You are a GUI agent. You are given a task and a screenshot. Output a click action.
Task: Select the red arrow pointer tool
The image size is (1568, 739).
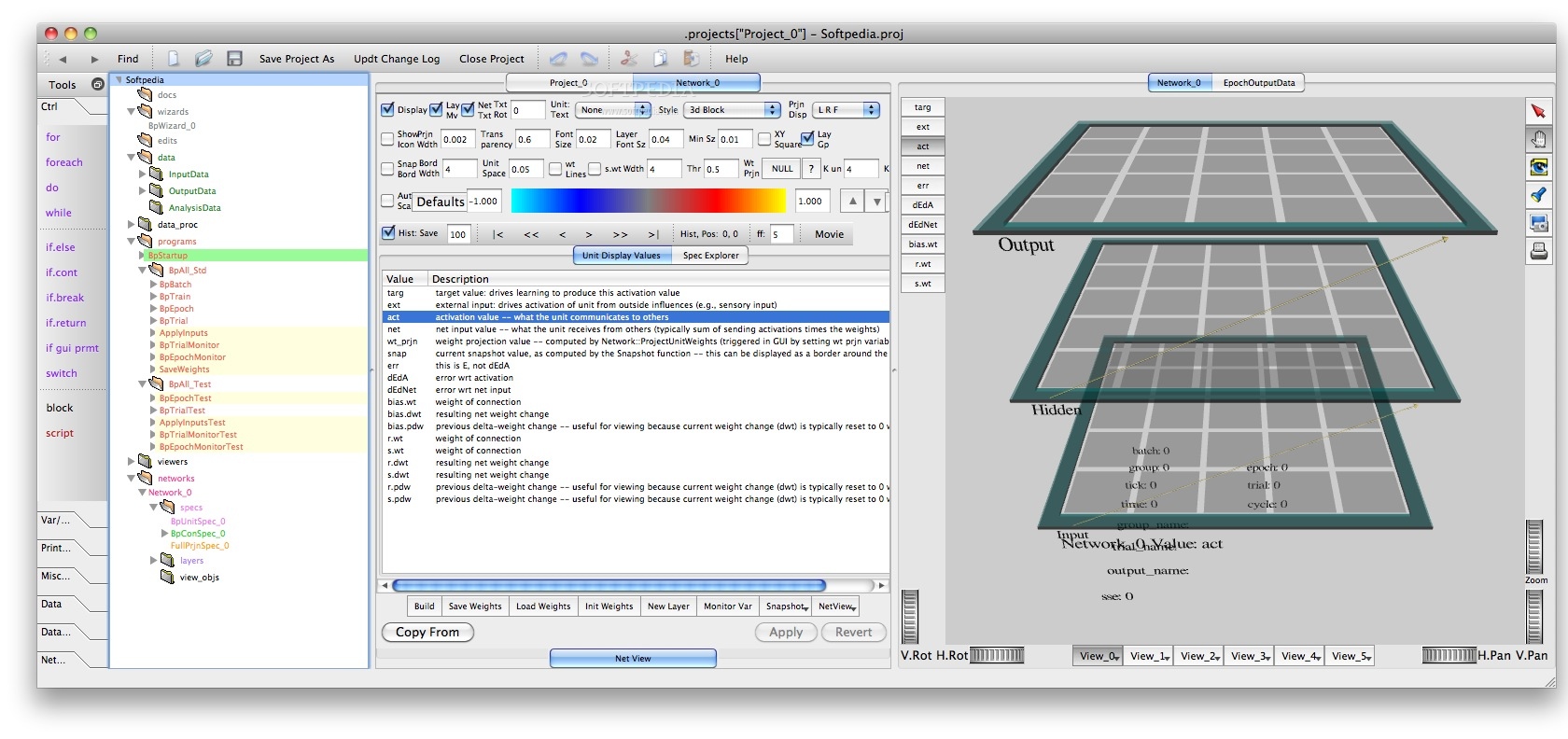click(1538, 111)
